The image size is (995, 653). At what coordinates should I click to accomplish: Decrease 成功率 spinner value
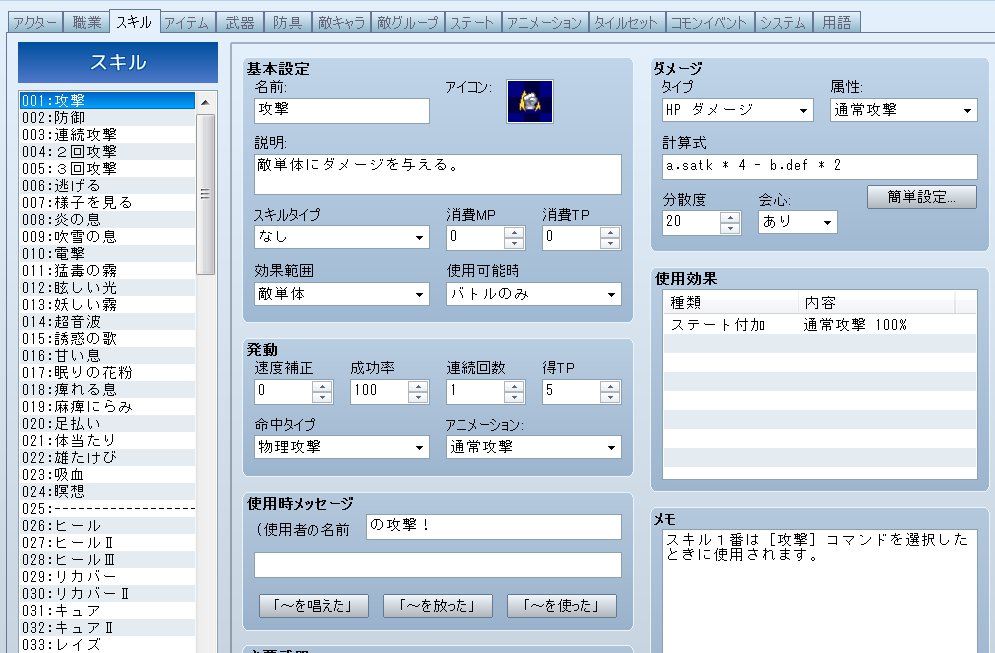(x=418, y=396)
